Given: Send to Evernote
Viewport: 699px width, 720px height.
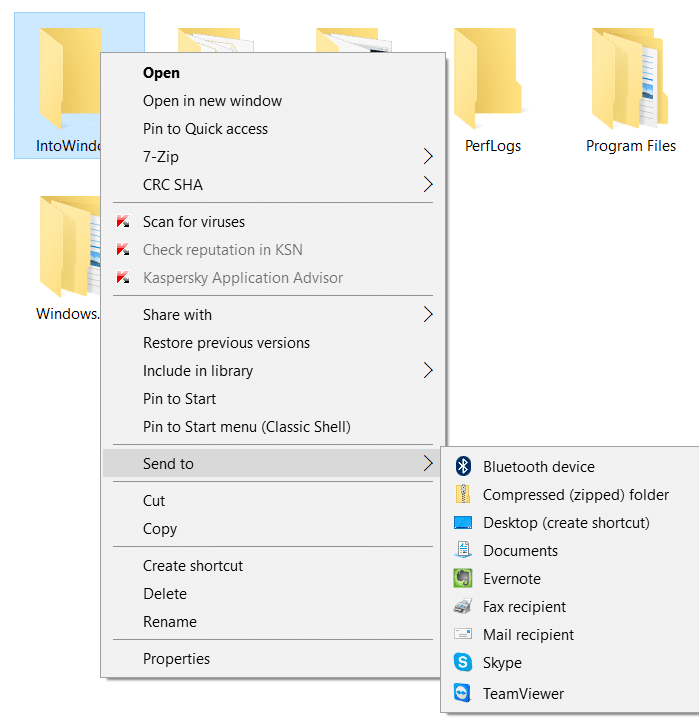Looking at the screenshot, I should click(x=570, y=579).
